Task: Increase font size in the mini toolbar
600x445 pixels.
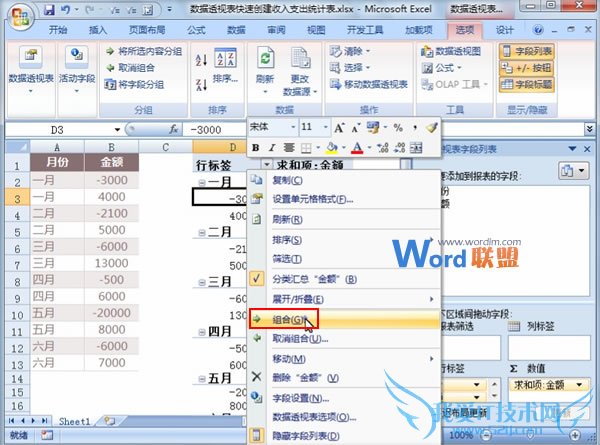Action: pos(339,127)
